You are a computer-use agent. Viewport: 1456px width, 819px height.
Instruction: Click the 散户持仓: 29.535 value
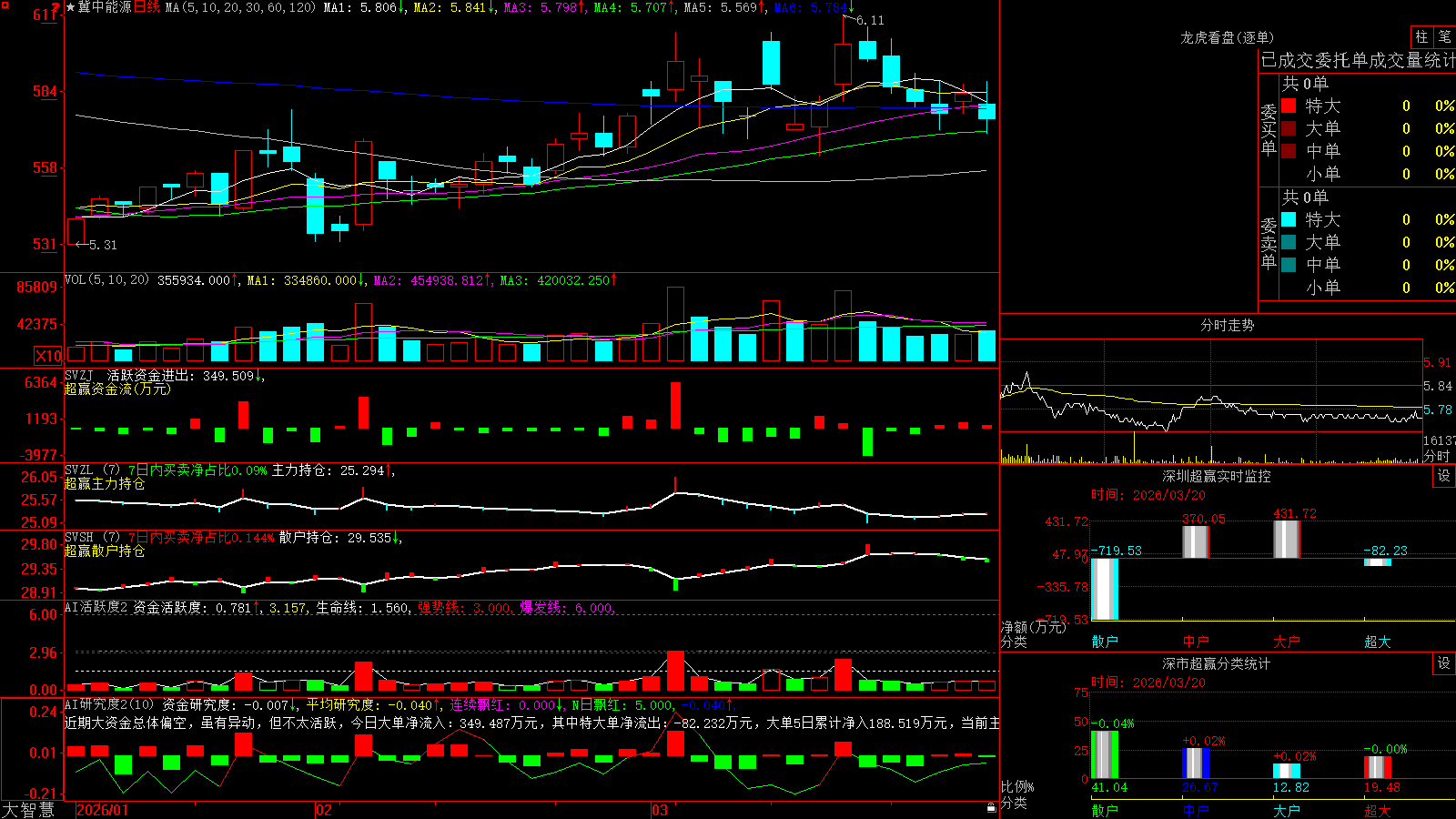(x=340, y=538)
